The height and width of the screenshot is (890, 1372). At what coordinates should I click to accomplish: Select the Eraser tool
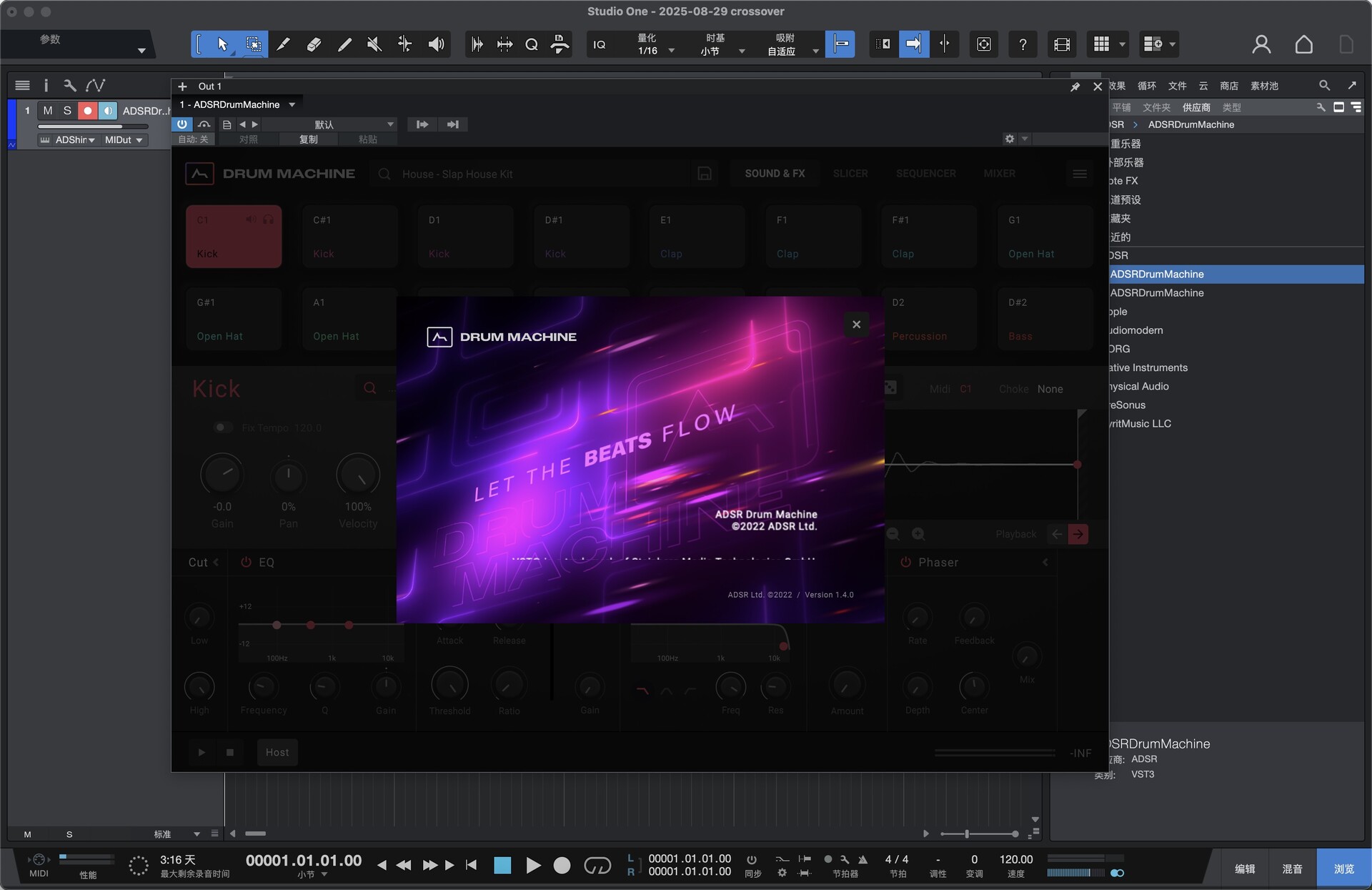(x=314, y=44)
